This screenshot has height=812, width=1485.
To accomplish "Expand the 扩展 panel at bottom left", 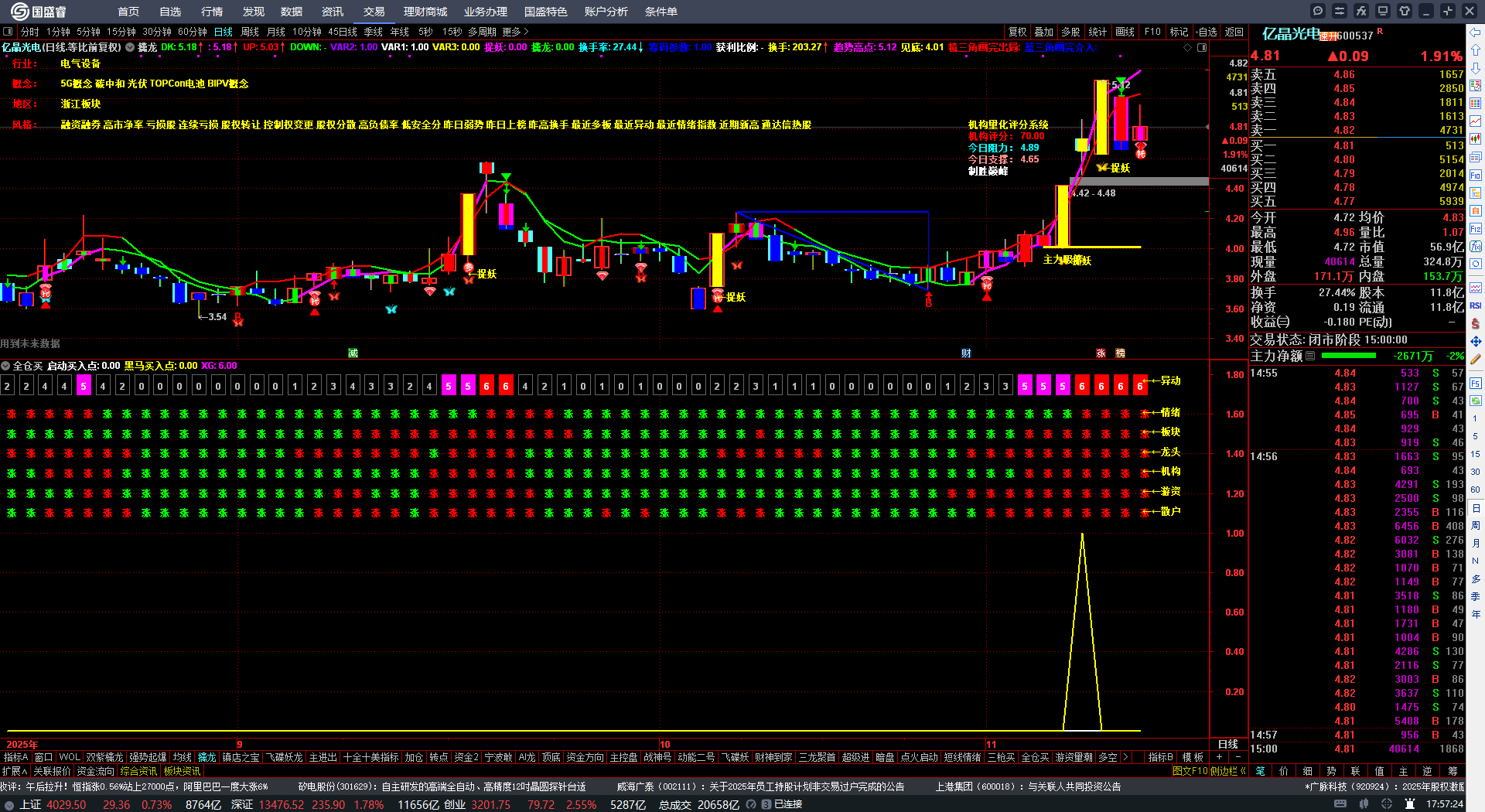I will pos(15,771).
